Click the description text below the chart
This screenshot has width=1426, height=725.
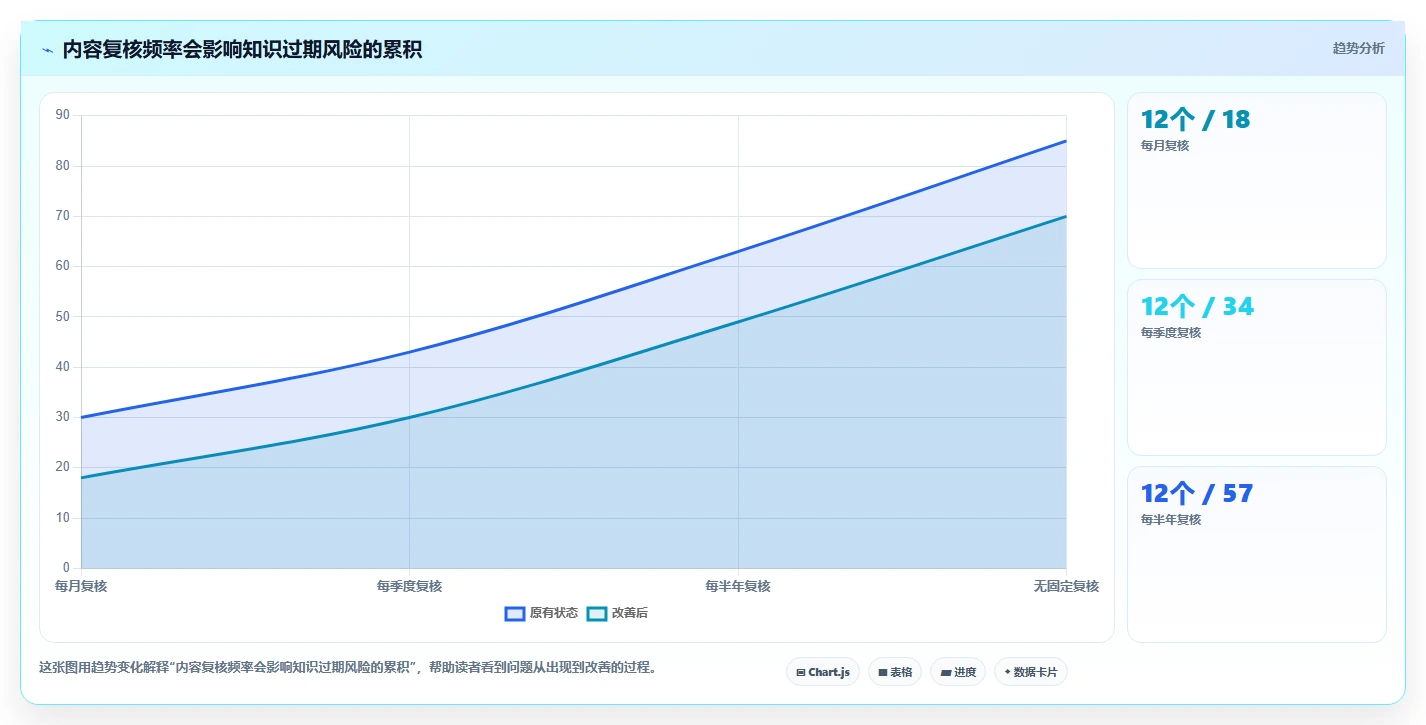(x=348, y=667)
